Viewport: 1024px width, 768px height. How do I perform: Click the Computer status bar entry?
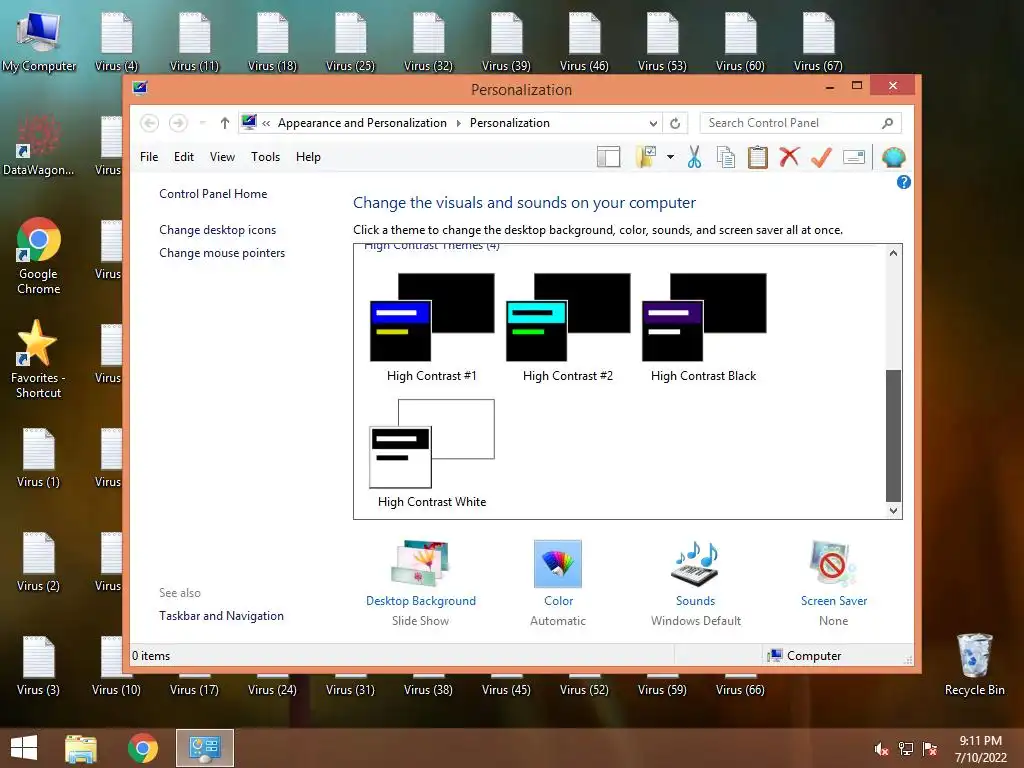coord(805,656)
